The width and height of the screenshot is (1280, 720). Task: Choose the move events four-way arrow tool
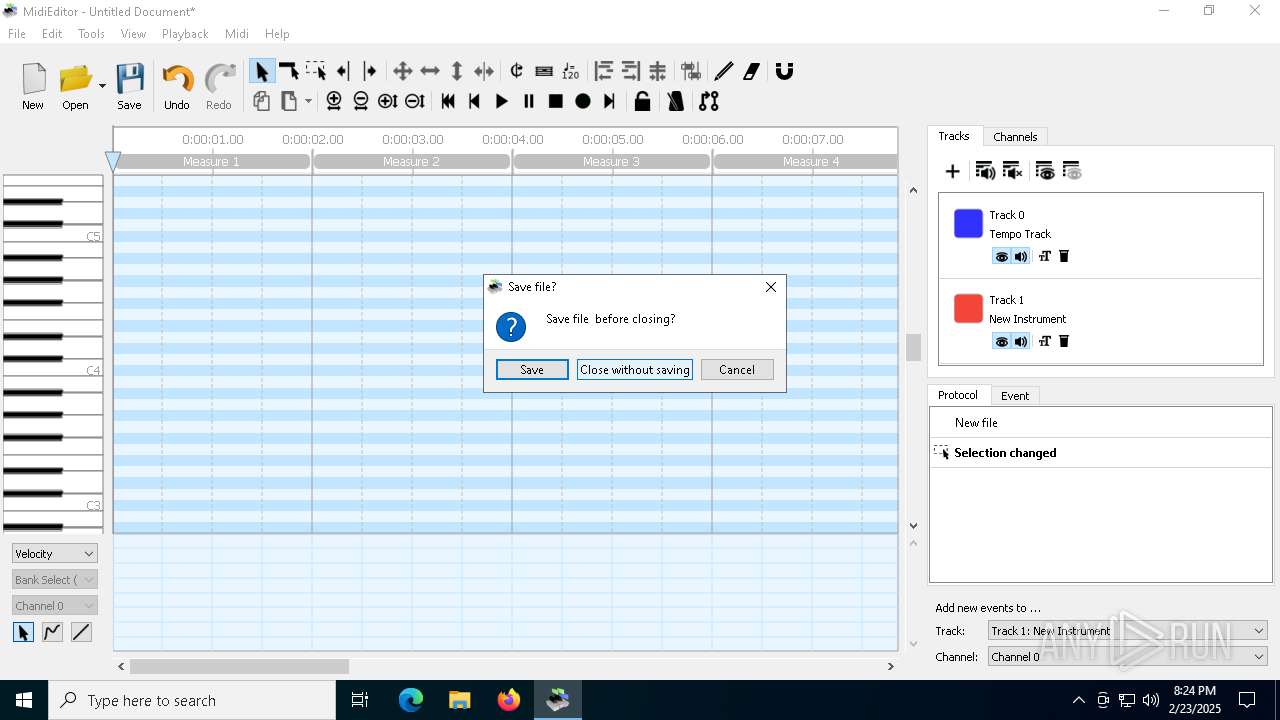(x=403, y=71)
